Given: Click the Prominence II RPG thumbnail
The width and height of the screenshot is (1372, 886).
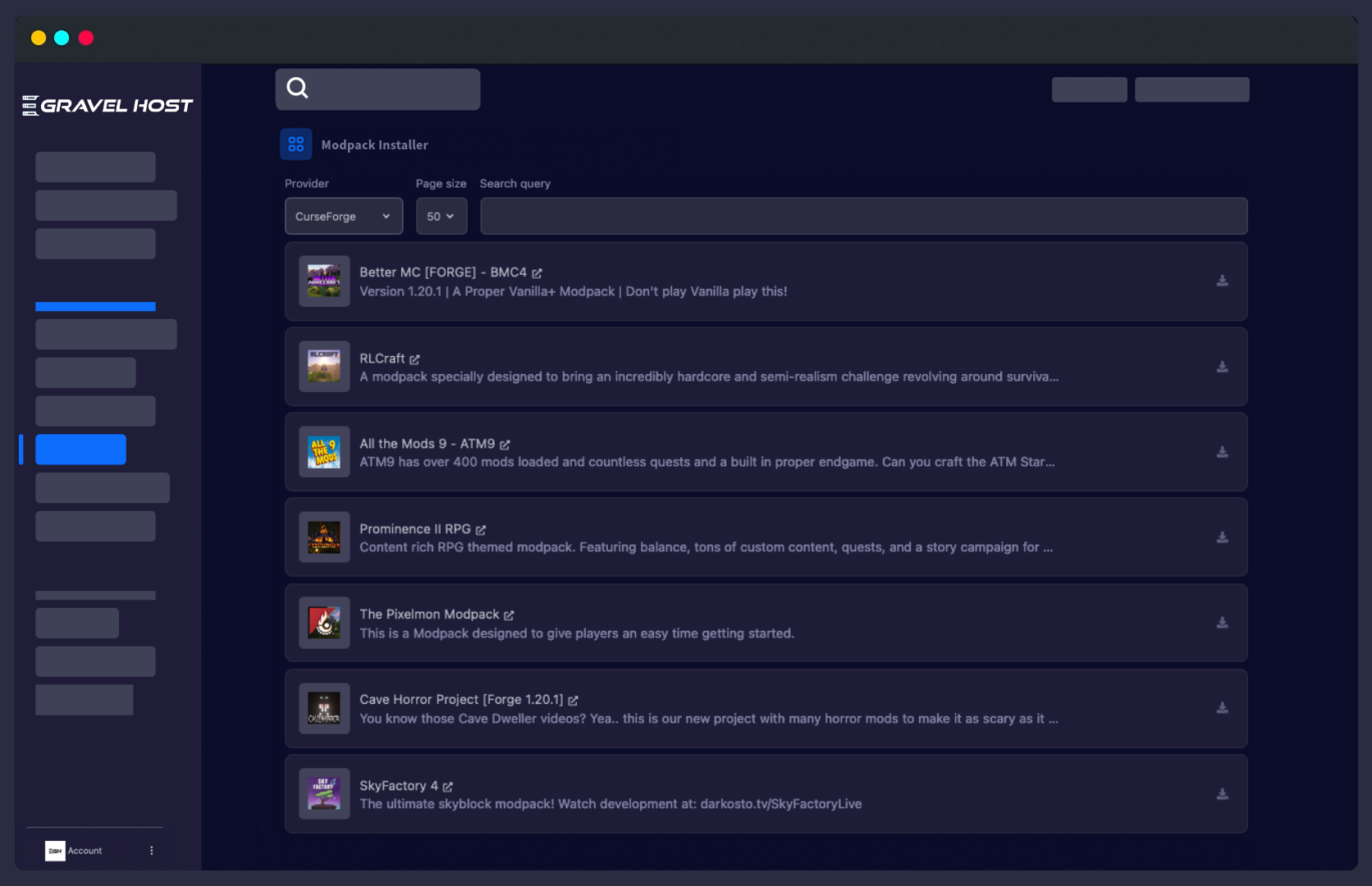Looking at the screenshot, I should [324, 537].
